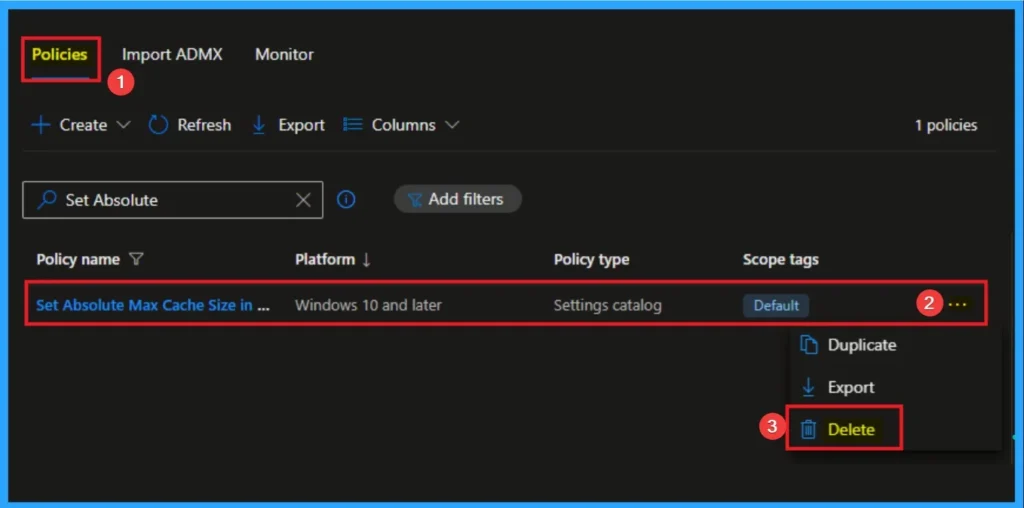Click the info icon beside the search box

346,199
